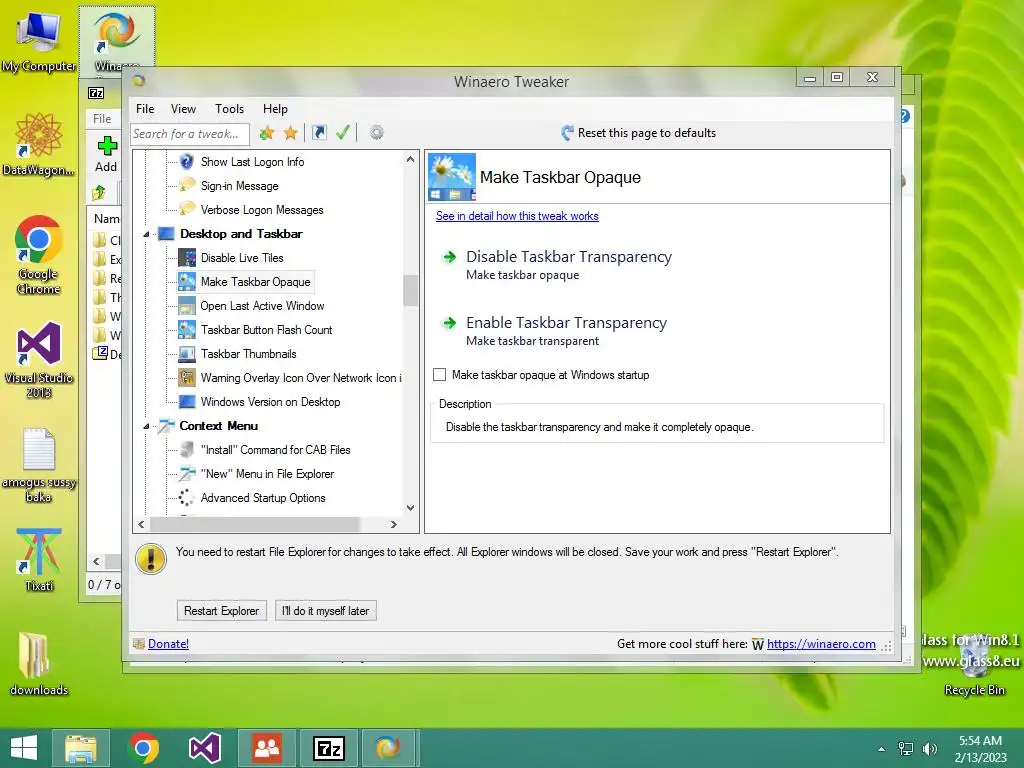Open the settings gear toolbar icon
Screen dimensions: 1024x768
point(376,133)
